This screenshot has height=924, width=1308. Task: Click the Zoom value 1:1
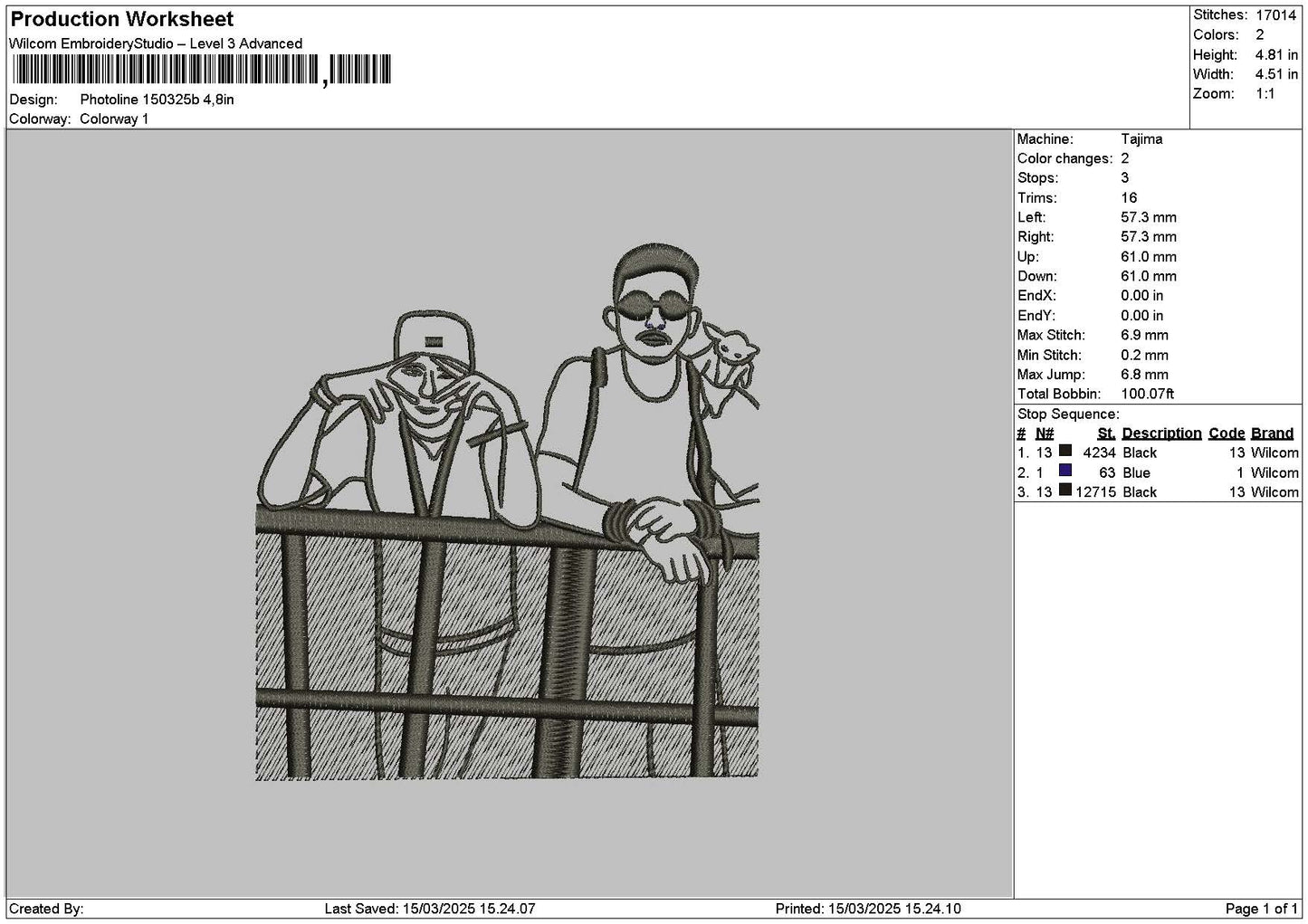coord(1265,94)
